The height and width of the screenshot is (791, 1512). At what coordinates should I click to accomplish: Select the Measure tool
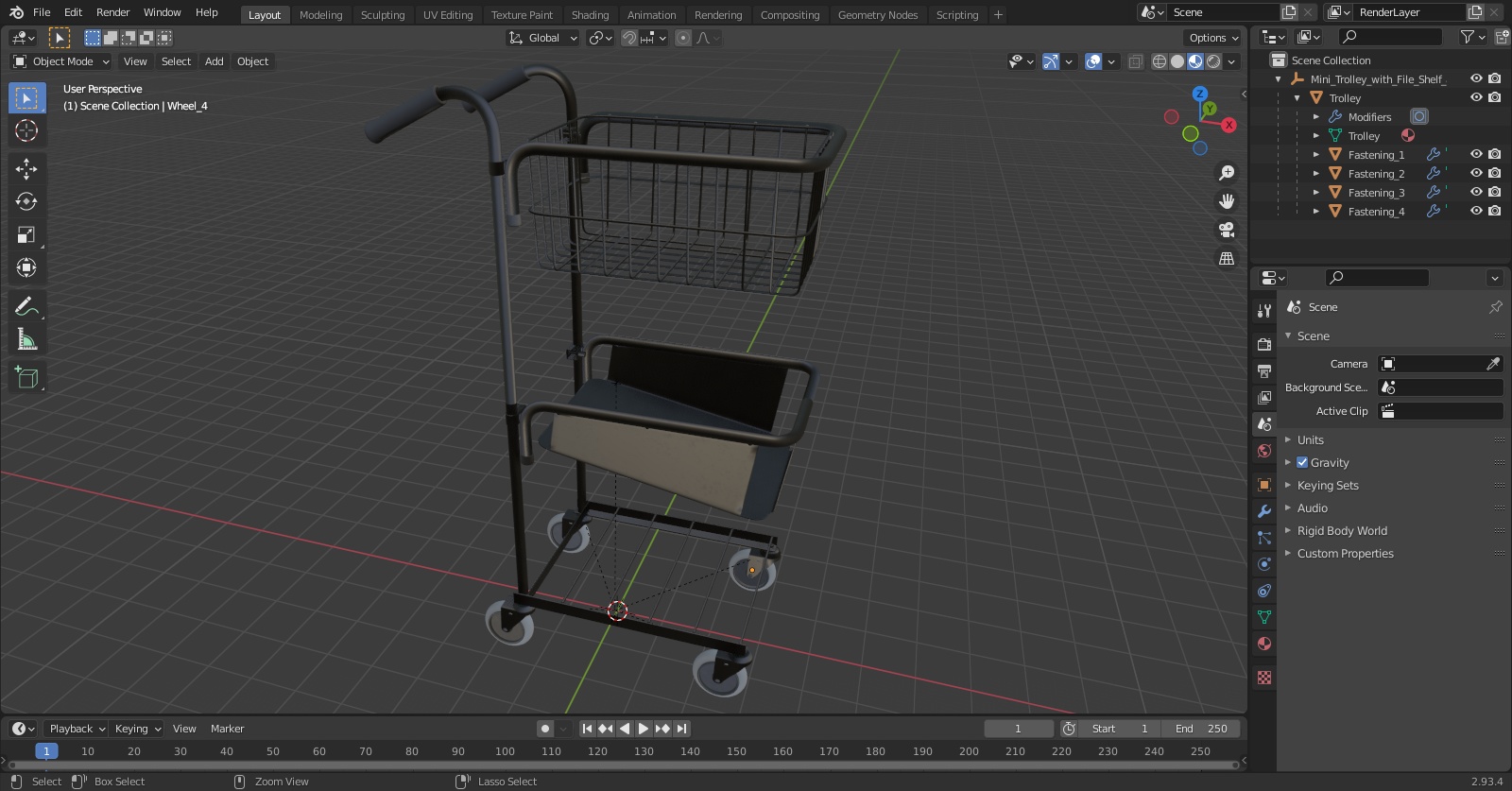point(26,339)
